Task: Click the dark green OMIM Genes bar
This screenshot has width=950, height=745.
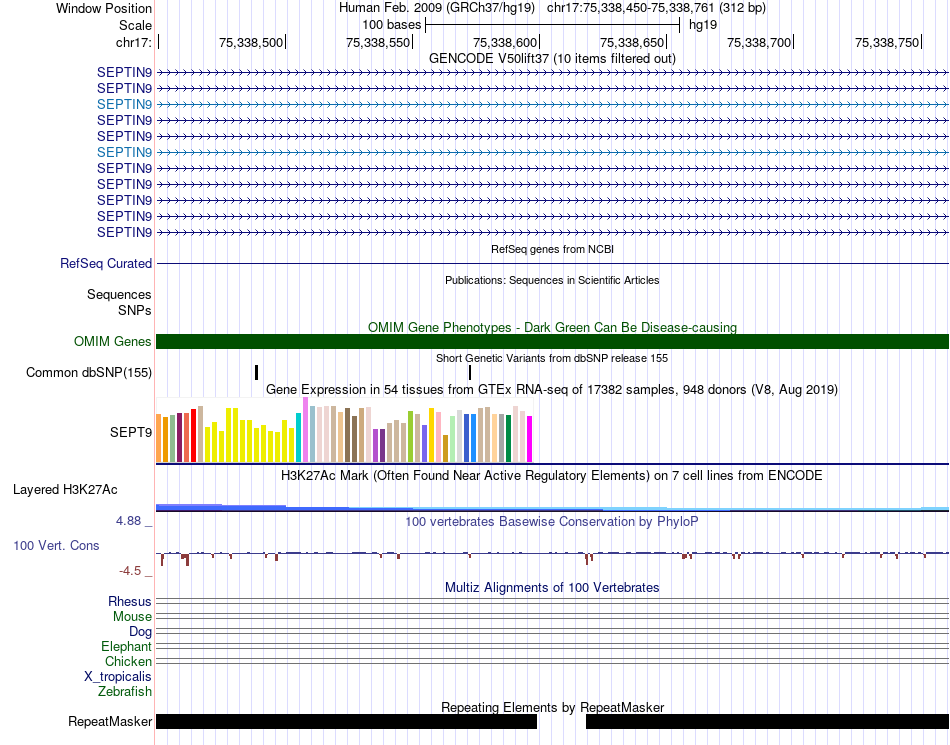Action: pos(552,342)
